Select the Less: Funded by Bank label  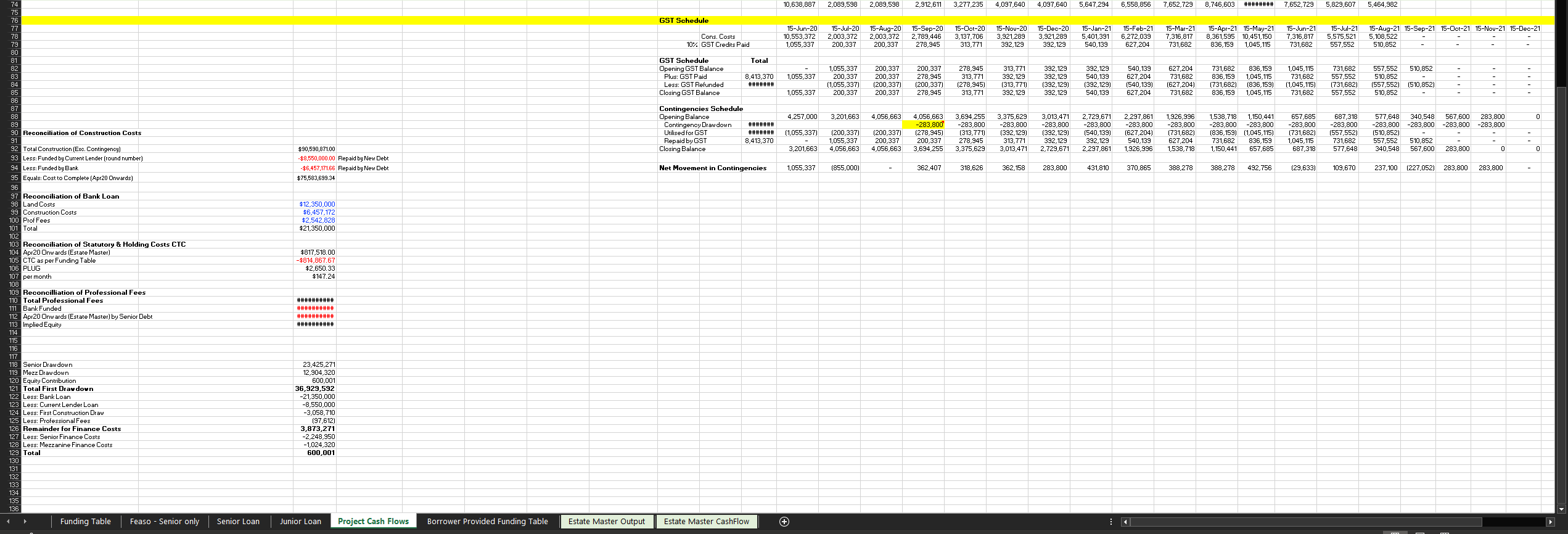(51, 168)
